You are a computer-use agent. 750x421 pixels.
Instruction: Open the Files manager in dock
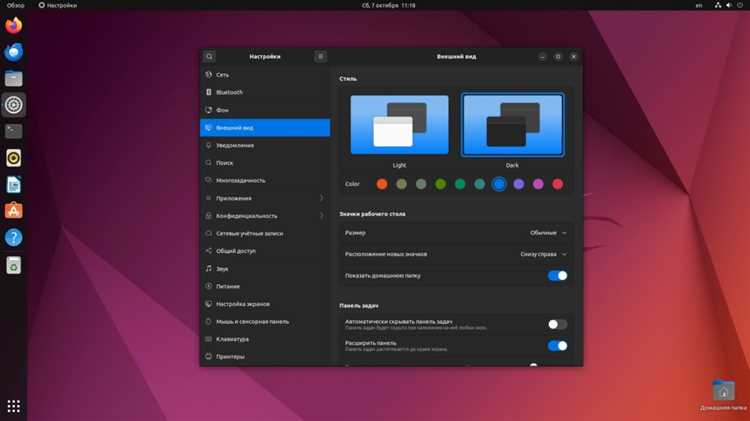[x=13, y=78]
